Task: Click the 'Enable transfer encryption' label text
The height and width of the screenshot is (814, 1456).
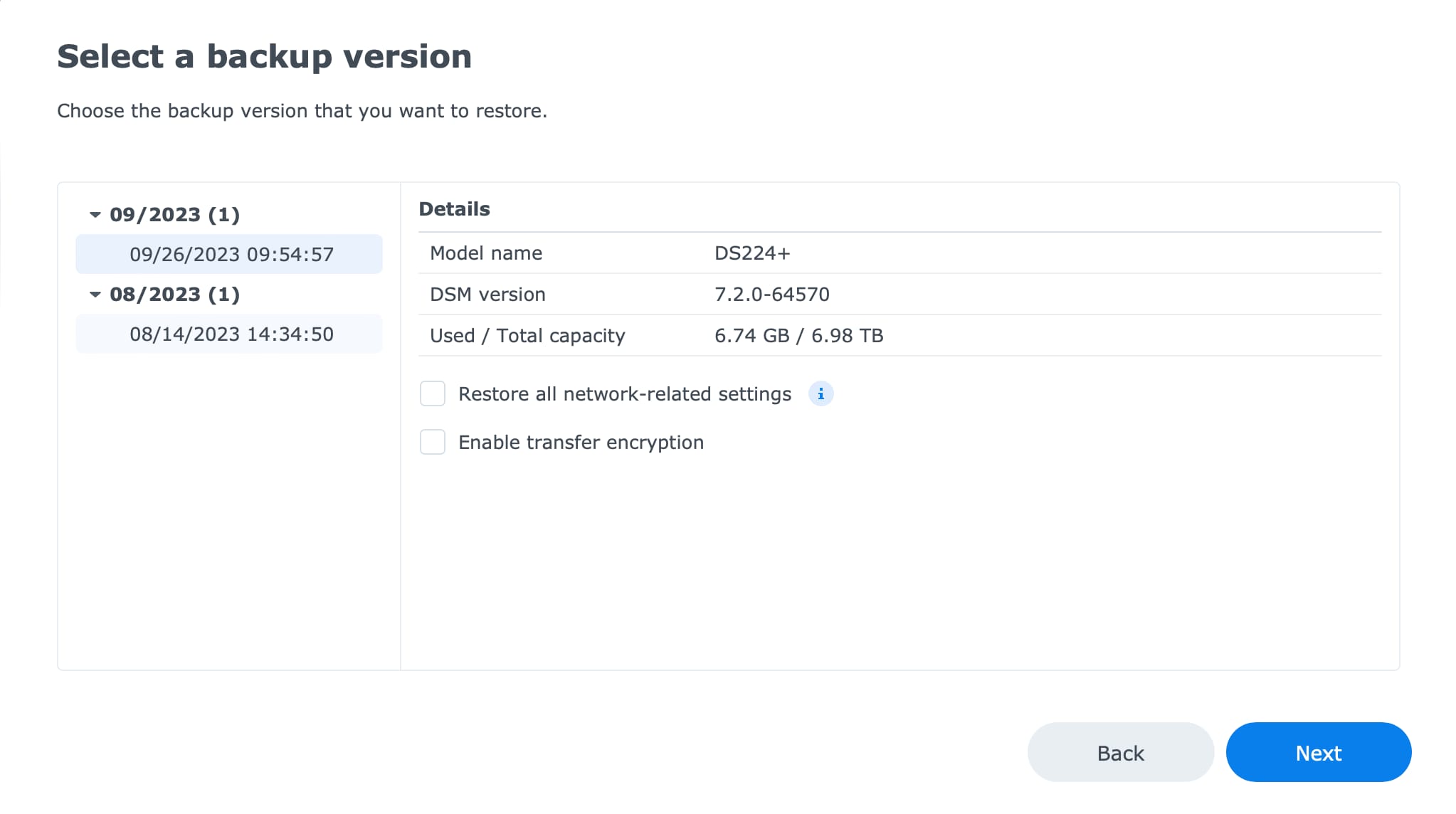Action: (x=581, y=442)
